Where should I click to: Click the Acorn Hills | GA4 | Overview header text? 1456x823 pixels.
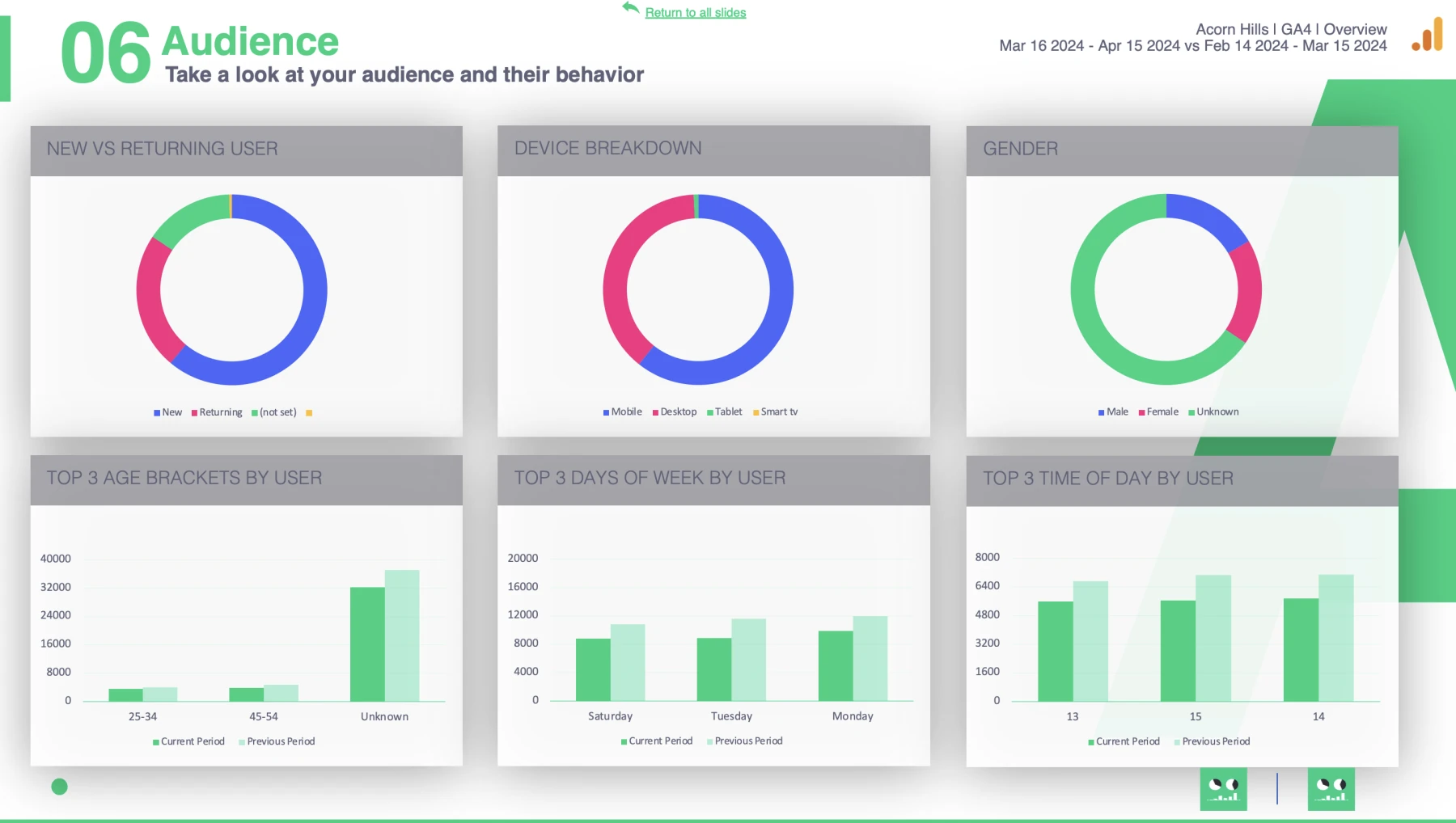click(1291, 29)
